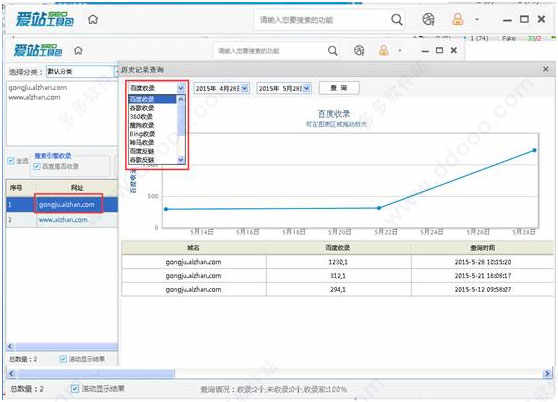Click the down arrow of the dropdown list scrollbar
Viewport: 558px width, 402px height.
click(181, 160)
